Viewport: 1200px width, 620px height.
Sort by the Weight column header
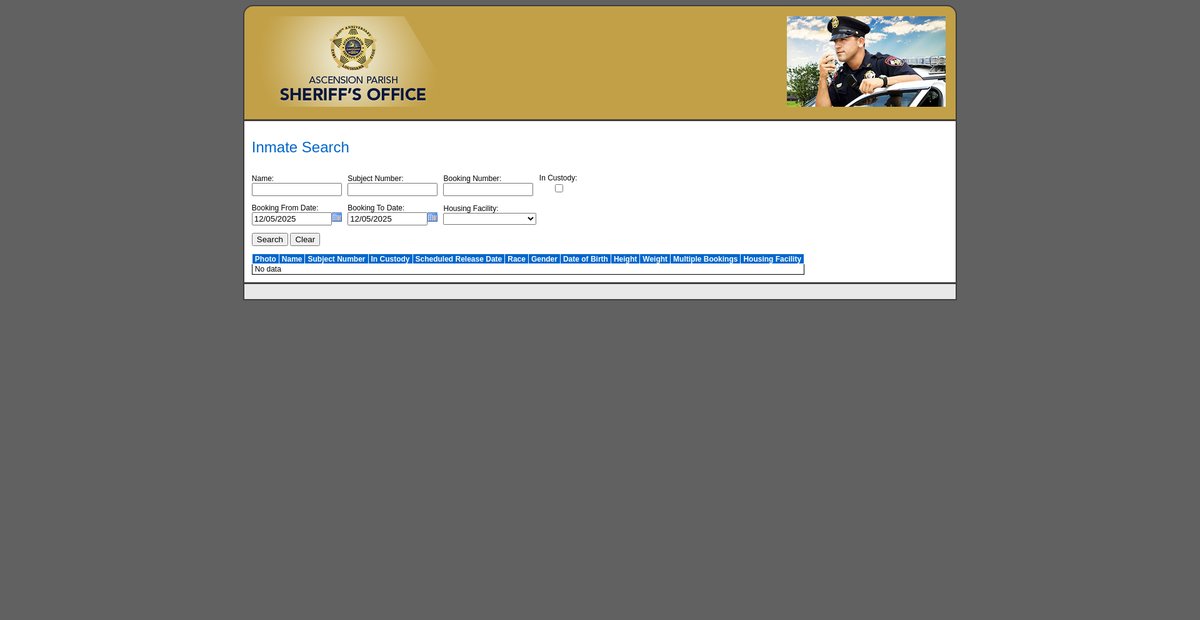tap(656, 259)
